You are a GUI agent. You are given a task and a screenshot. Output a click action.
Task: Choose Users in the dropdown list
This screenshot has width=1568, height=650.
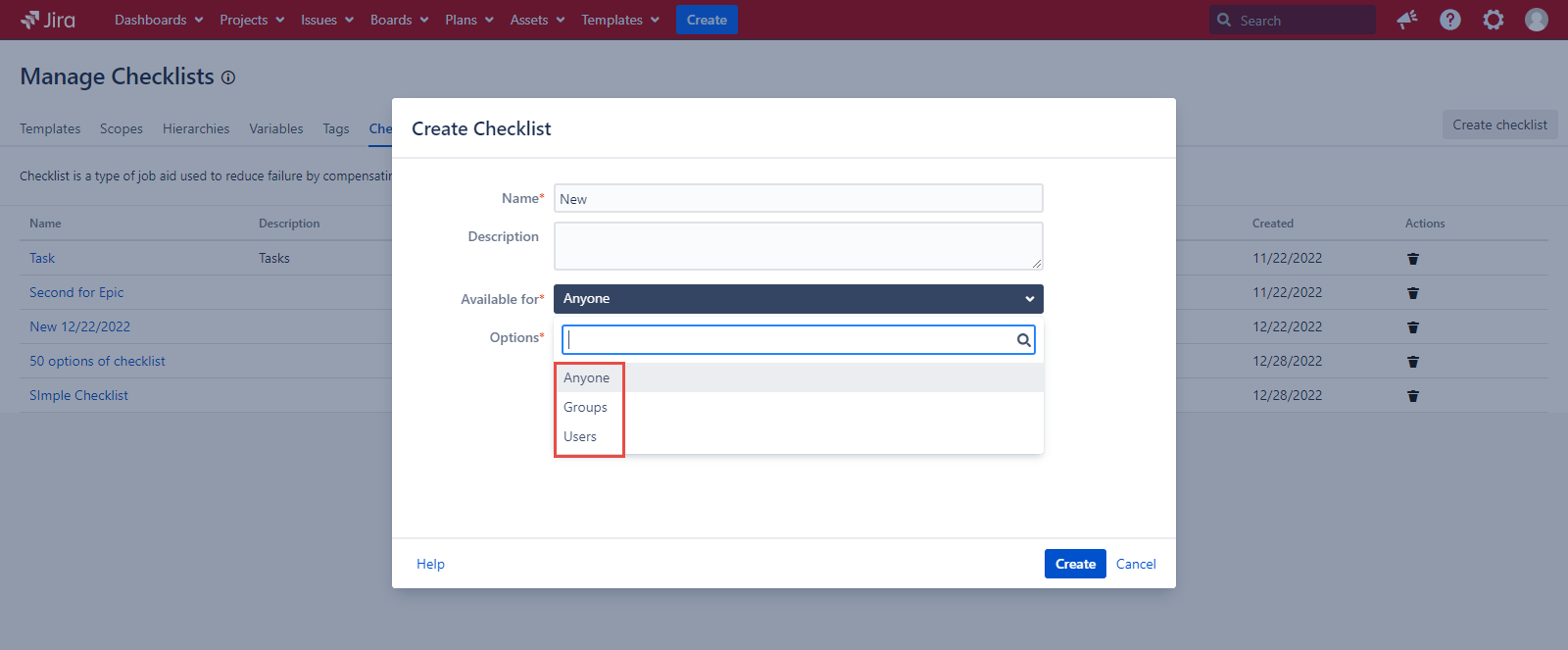(x=580, y=436)
